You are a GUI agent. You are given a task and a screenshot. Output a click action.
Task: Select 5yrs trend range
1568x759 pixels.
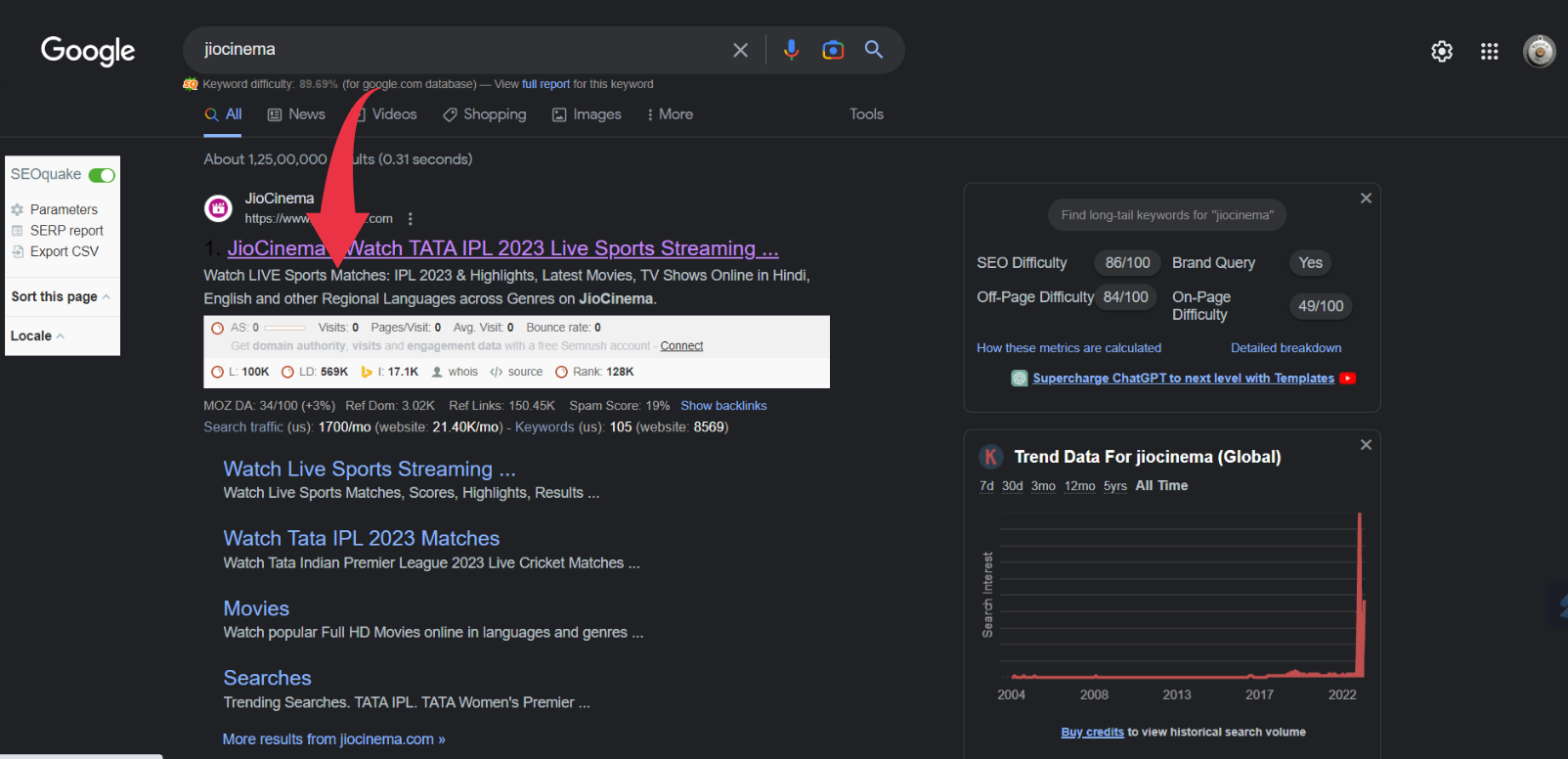tap(1115, 486)
